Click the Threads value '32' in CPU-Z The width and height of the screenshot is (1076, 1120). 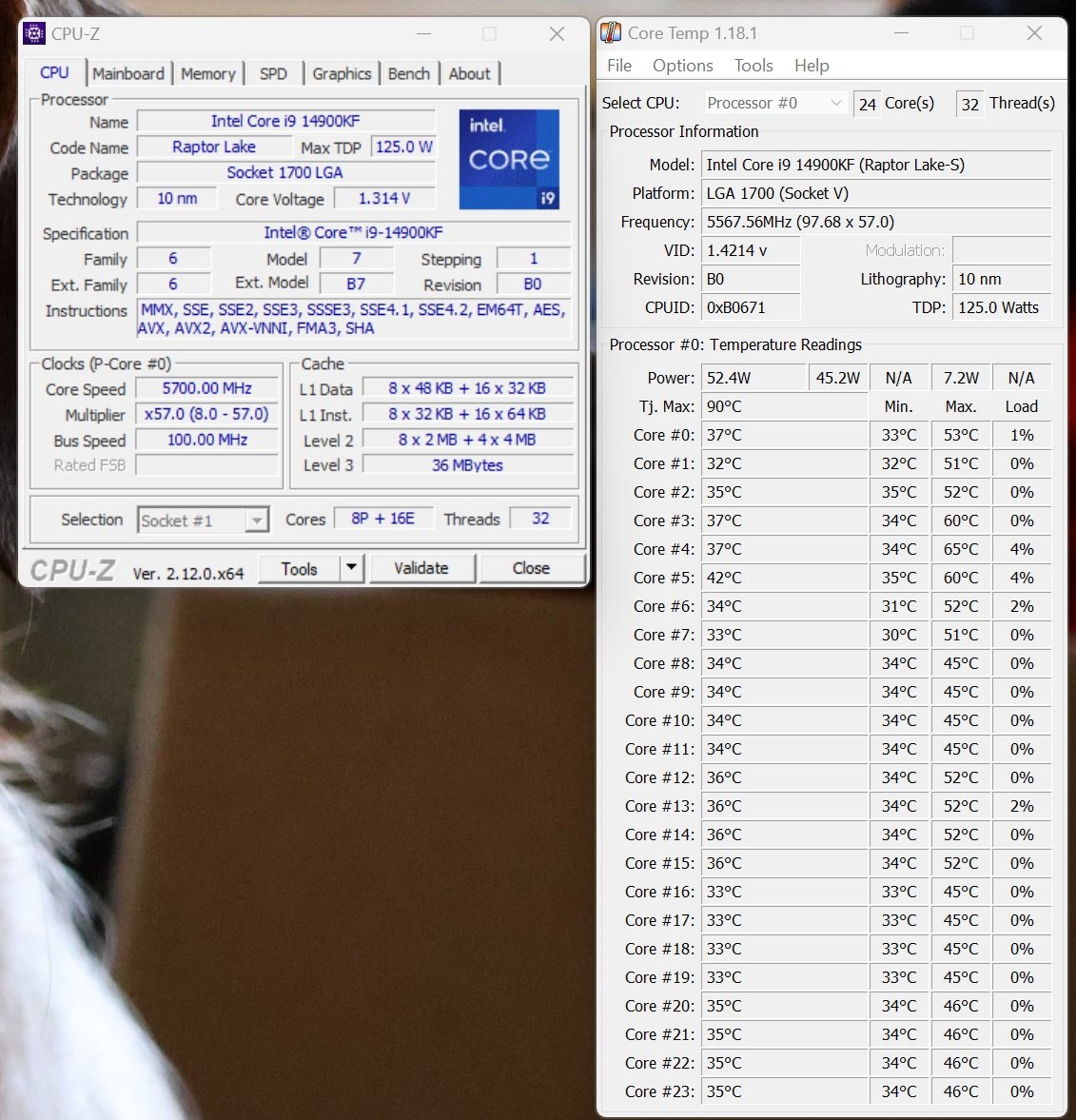click(540, 519)
